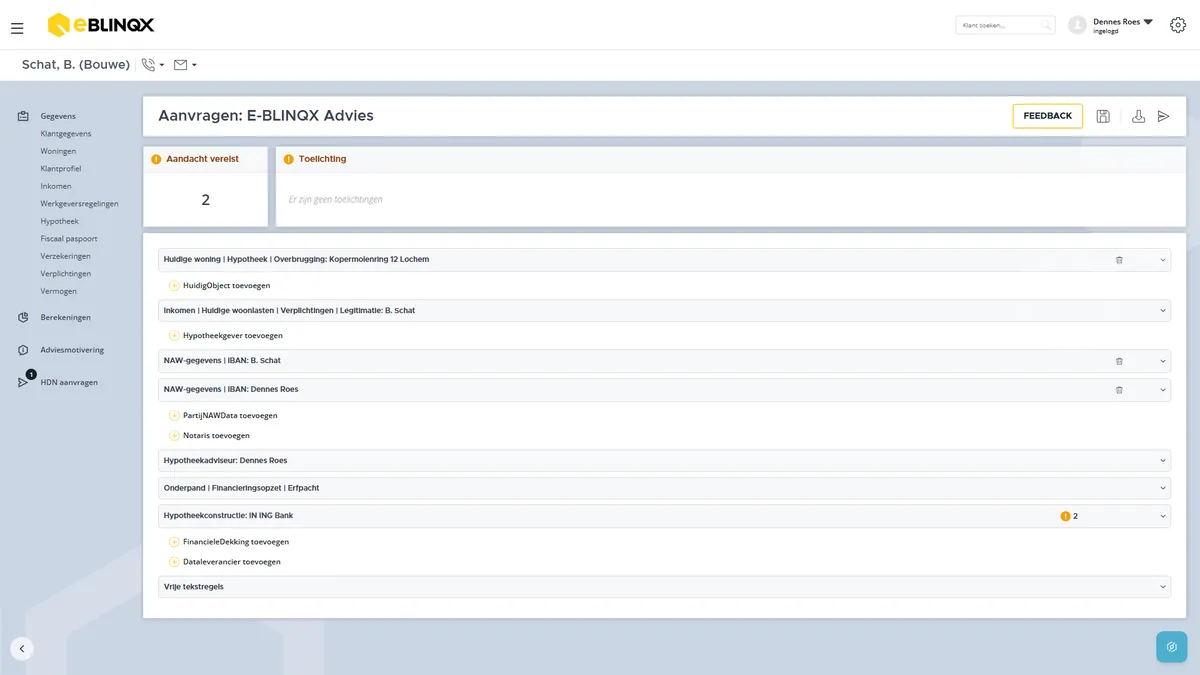
Task: Click FinancieleDekking toevoegen link
Action: pos(236,542)
